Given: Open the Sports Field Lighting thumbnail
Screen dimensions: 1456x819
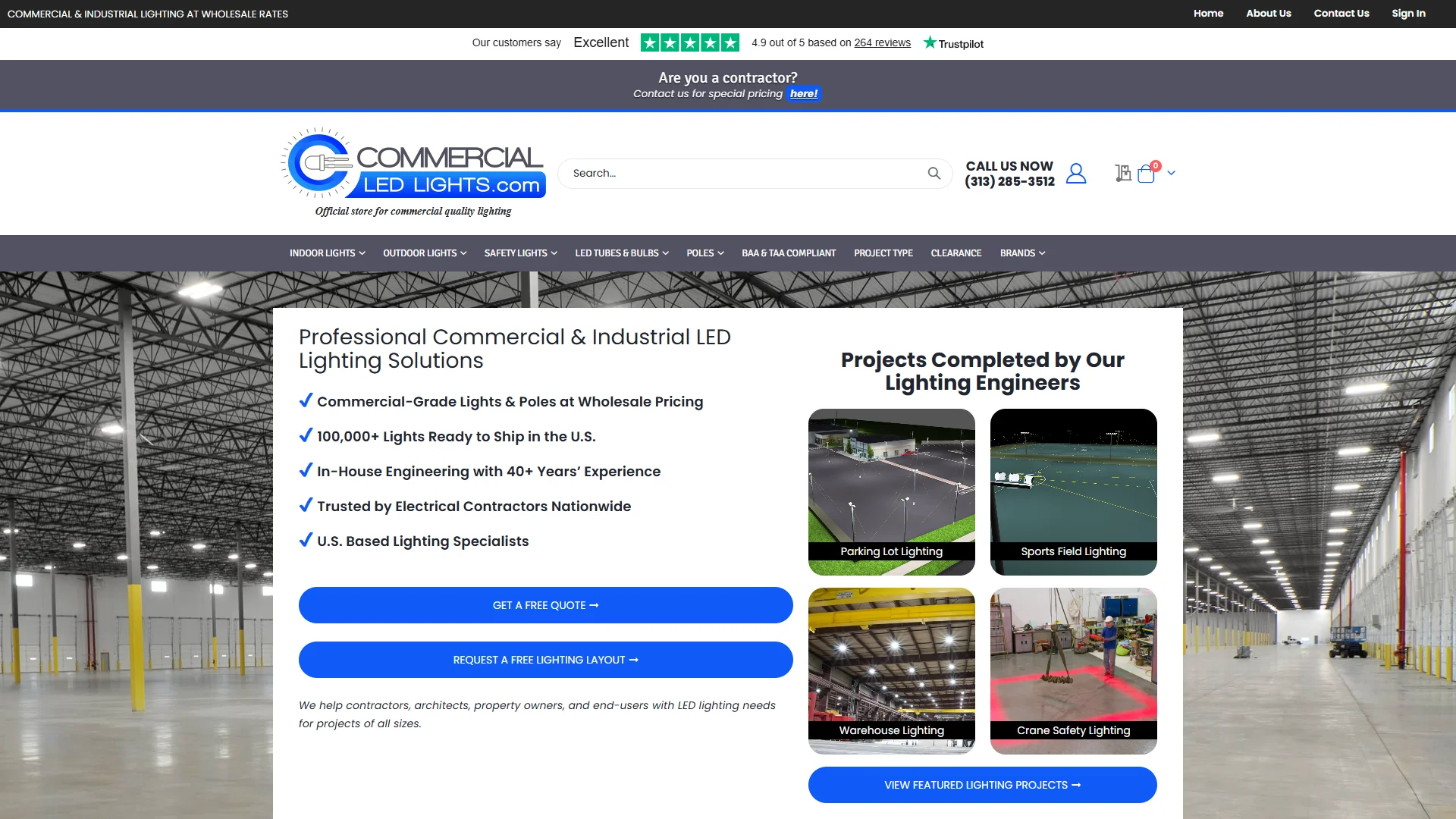Looking at the screenshot, I should (1073, 492).
